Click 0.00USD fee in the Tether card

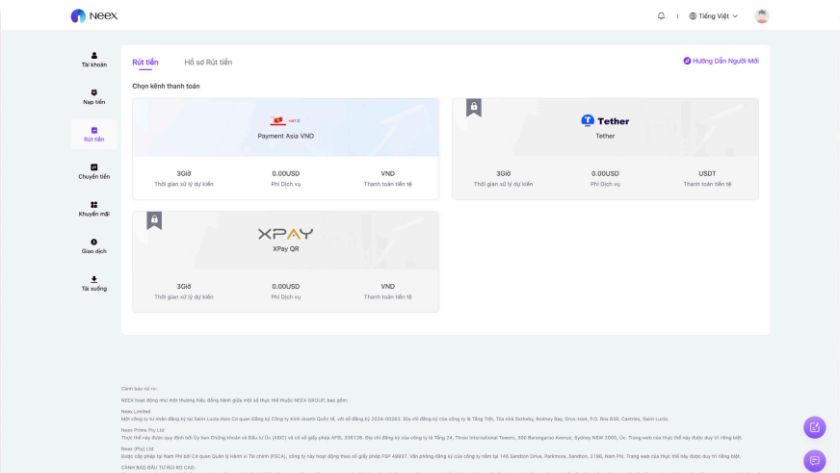(605, 174)
